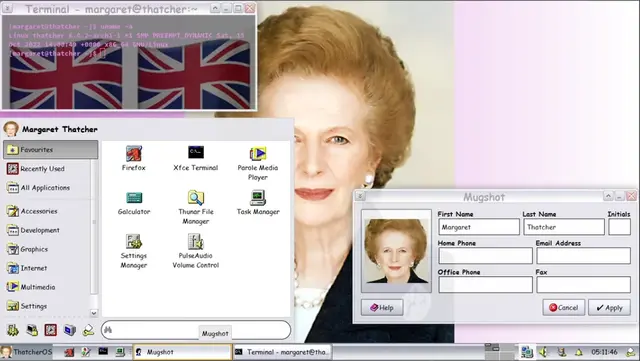Select the Favourites category

[x=51, y=150]
